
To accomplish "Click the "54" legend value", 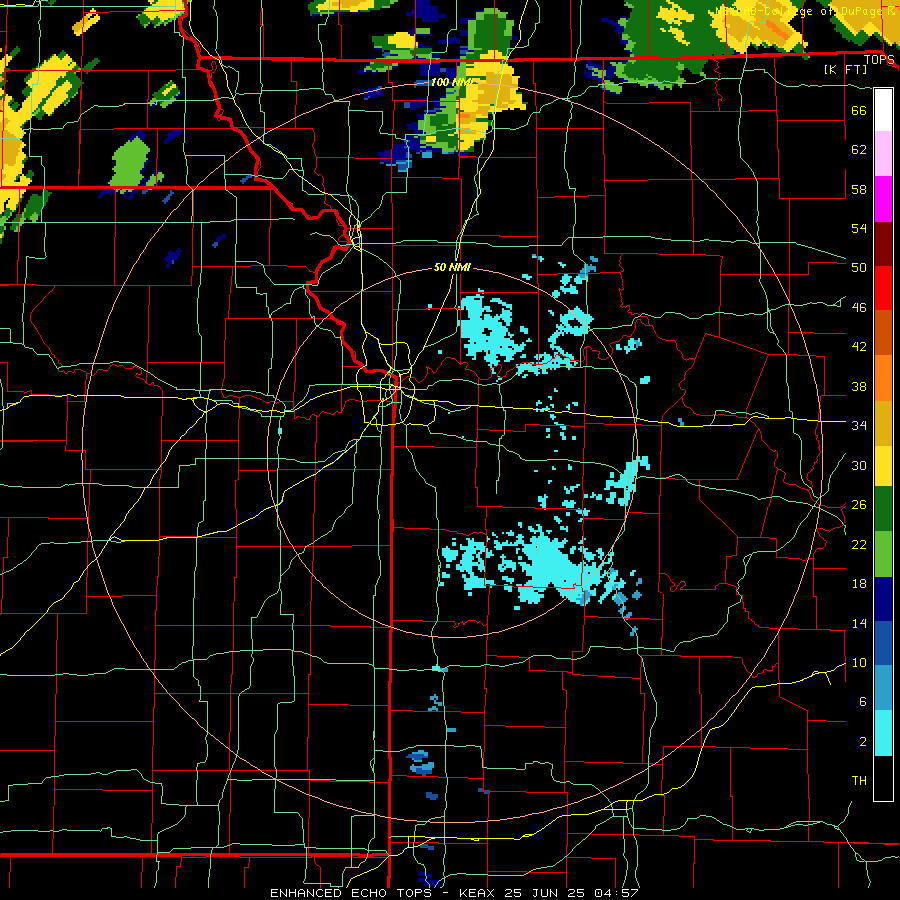I will point(859,228).
